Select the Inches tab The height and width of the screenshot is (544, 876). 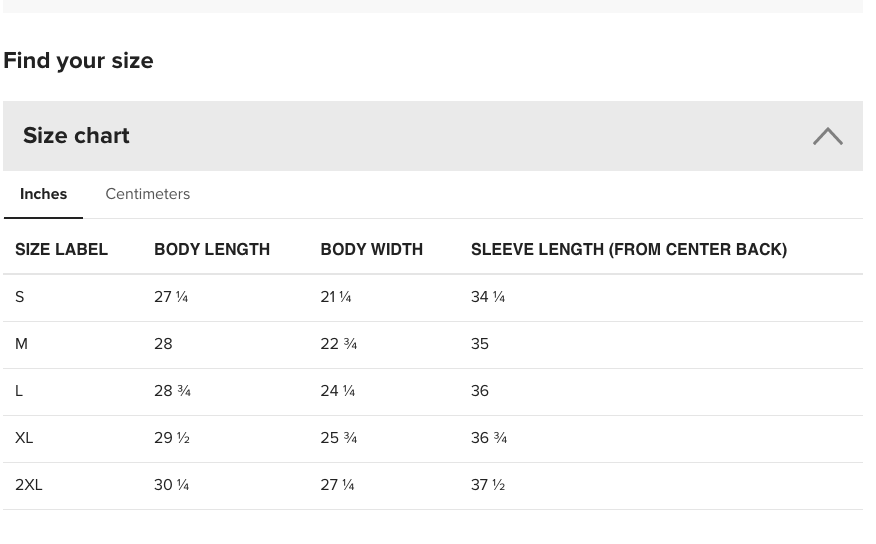43,194
